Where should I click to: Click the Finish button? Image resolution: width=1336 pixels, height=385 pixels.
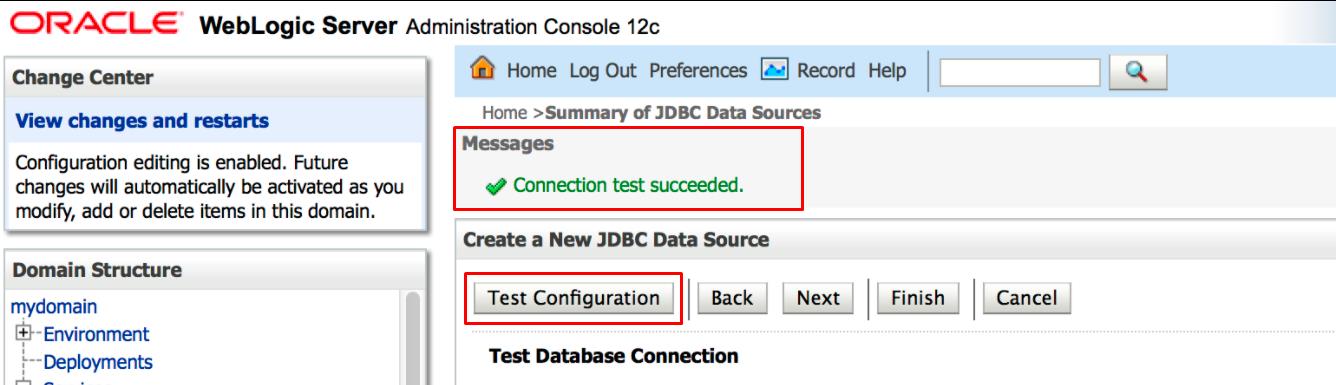(x=918, y=298)
